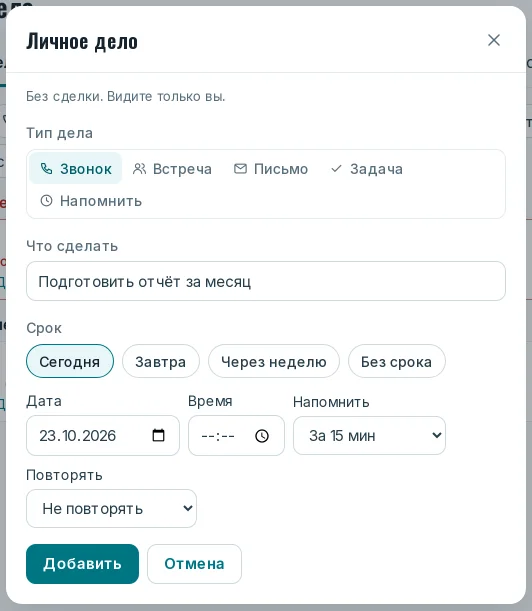Click the Добавить button
This screenshot has width=532, height=611.
click(82, 564)
